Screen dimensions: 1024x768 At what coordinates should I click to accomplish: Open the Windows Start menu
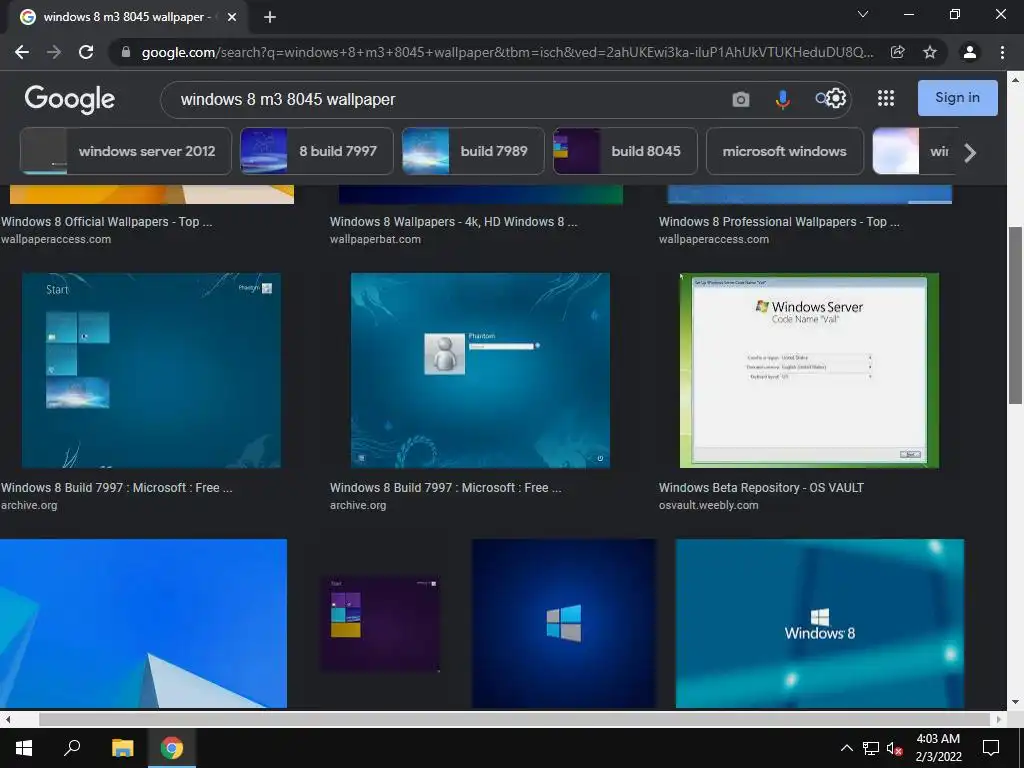click(24, 748)
